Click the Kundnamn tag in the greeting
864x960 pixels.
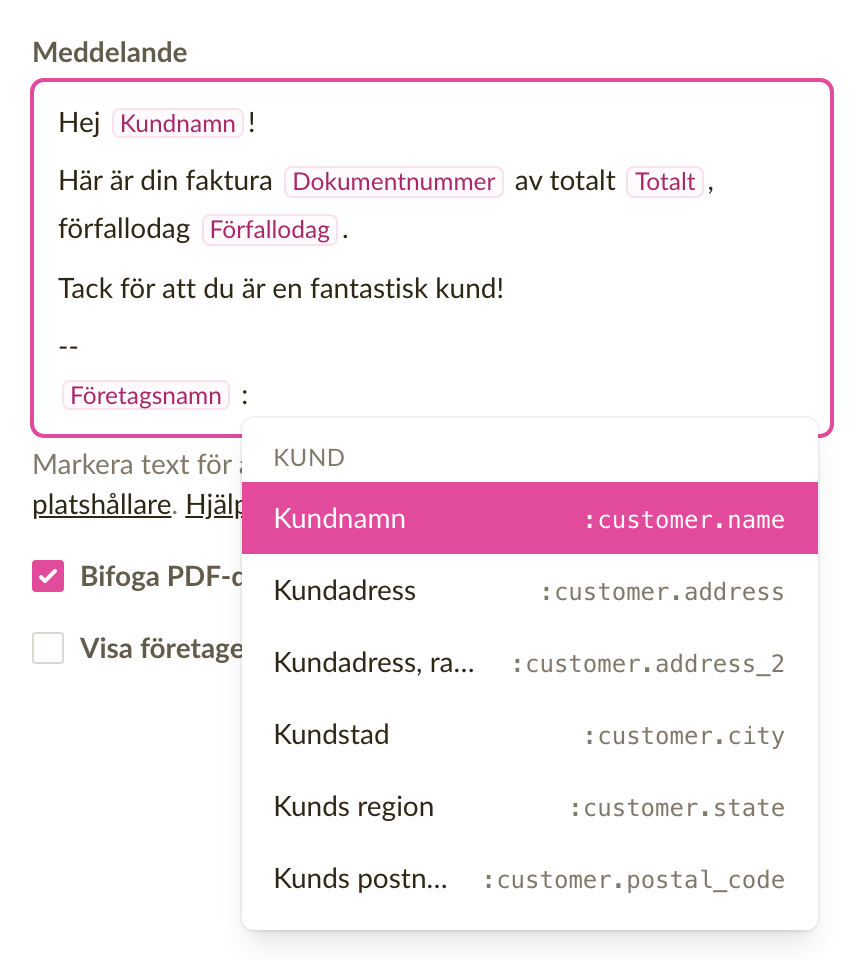[178, 123]
